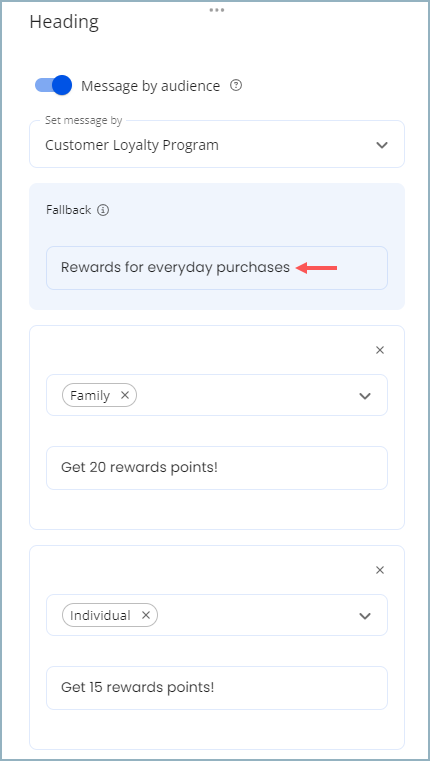Edit the Get 15 rewards points message

click(x=217, y=688)
